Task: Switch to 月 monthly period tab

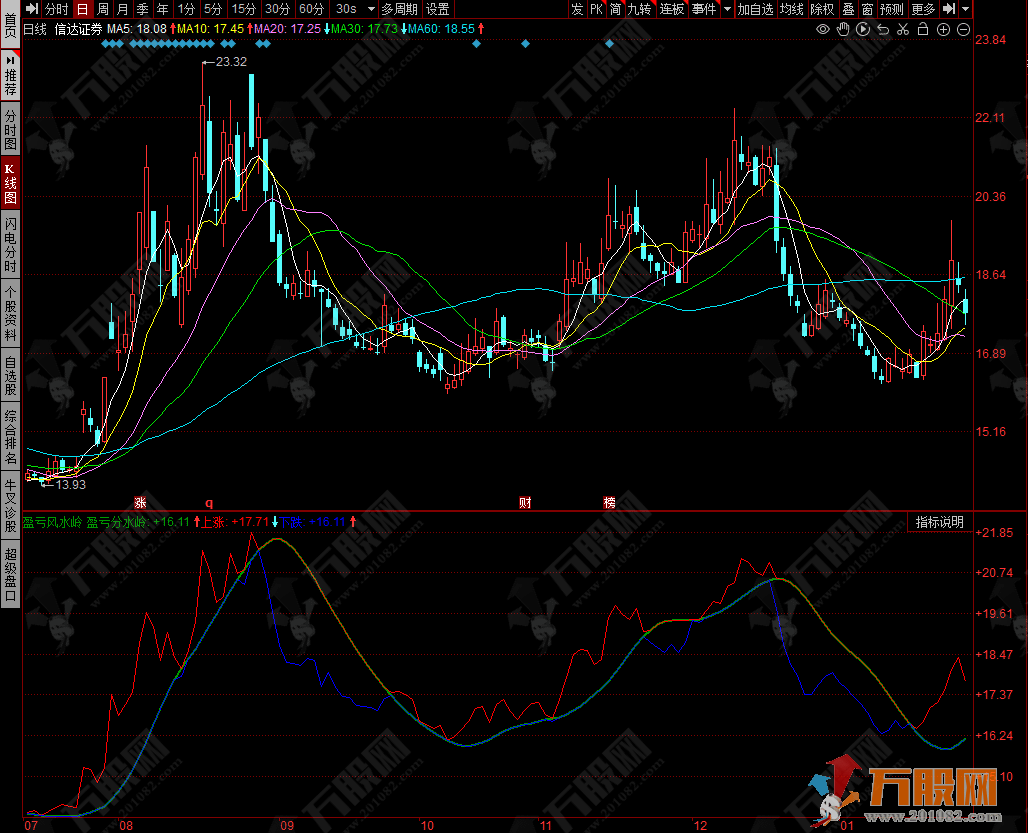Action: 123,9
